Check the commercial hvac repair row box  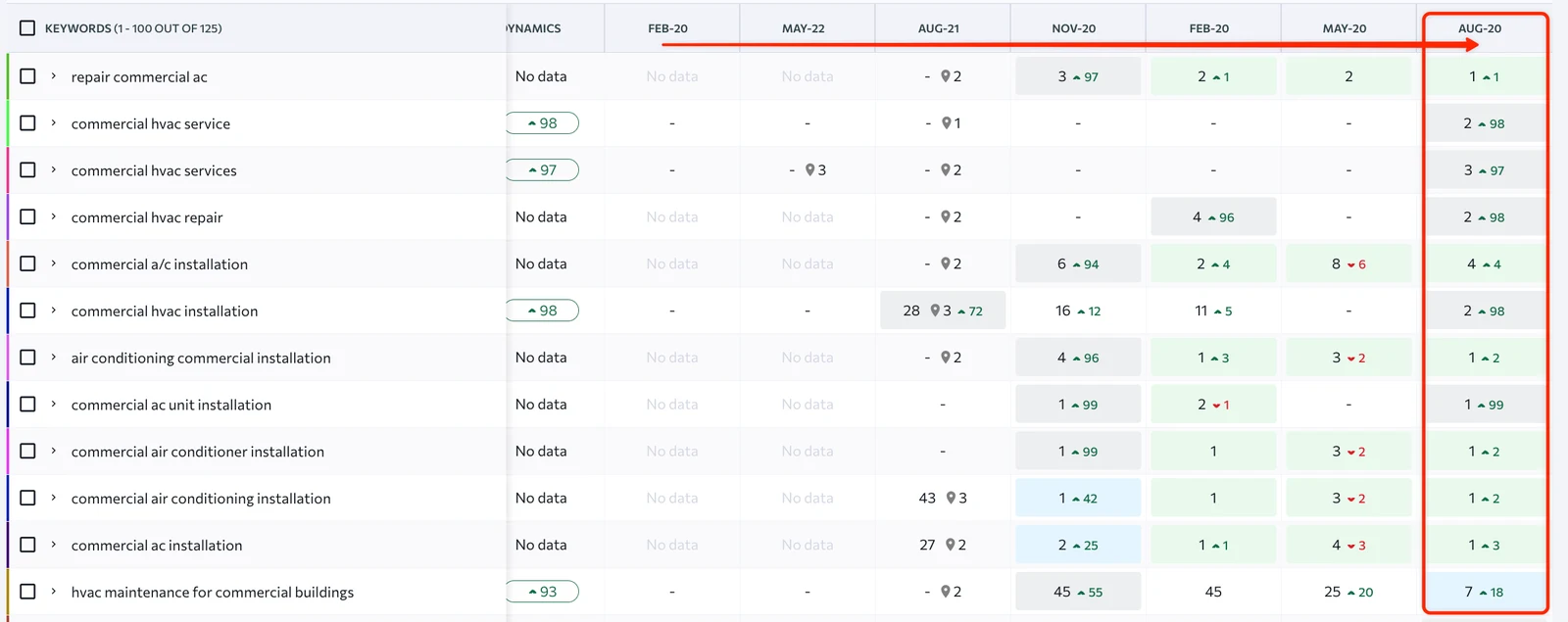[x=27, y=216]
